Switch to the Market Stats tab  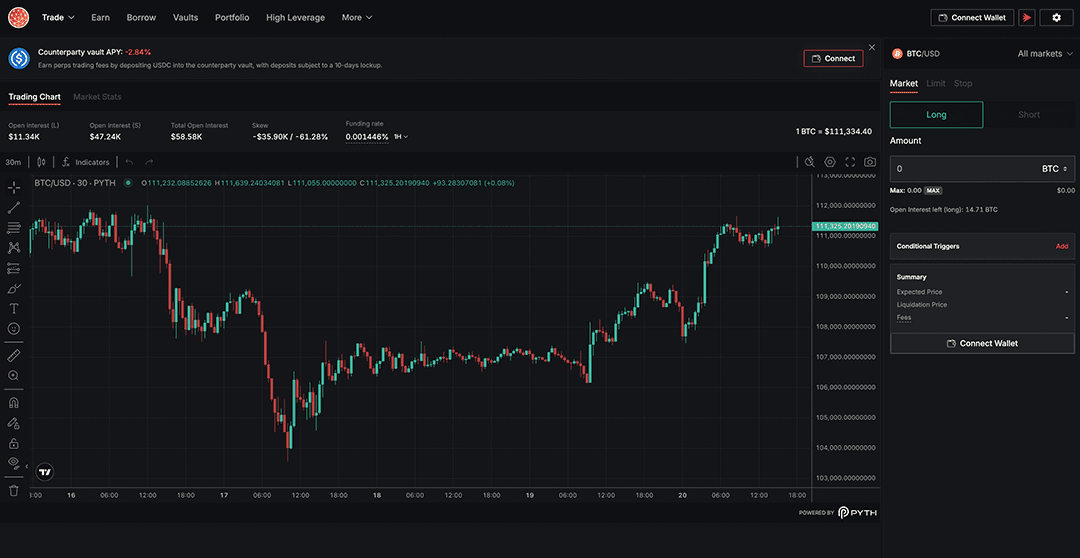[97, 97]
